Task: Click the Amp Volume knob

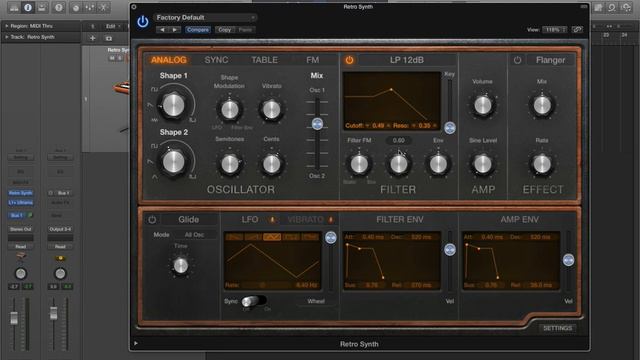Action: (483, 105)
